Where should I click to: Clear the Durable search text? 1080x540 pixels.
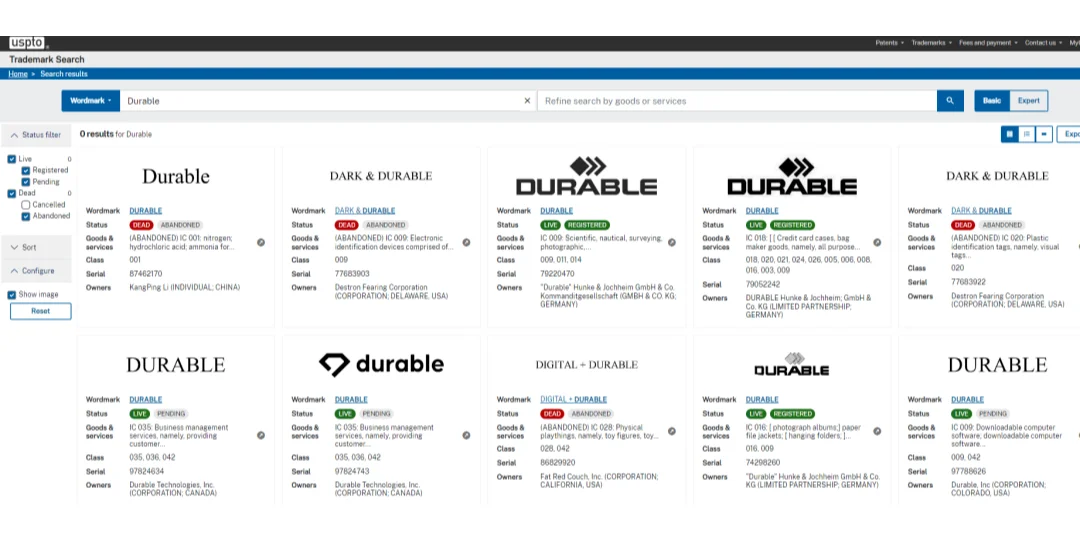click(x=528, y=101)
